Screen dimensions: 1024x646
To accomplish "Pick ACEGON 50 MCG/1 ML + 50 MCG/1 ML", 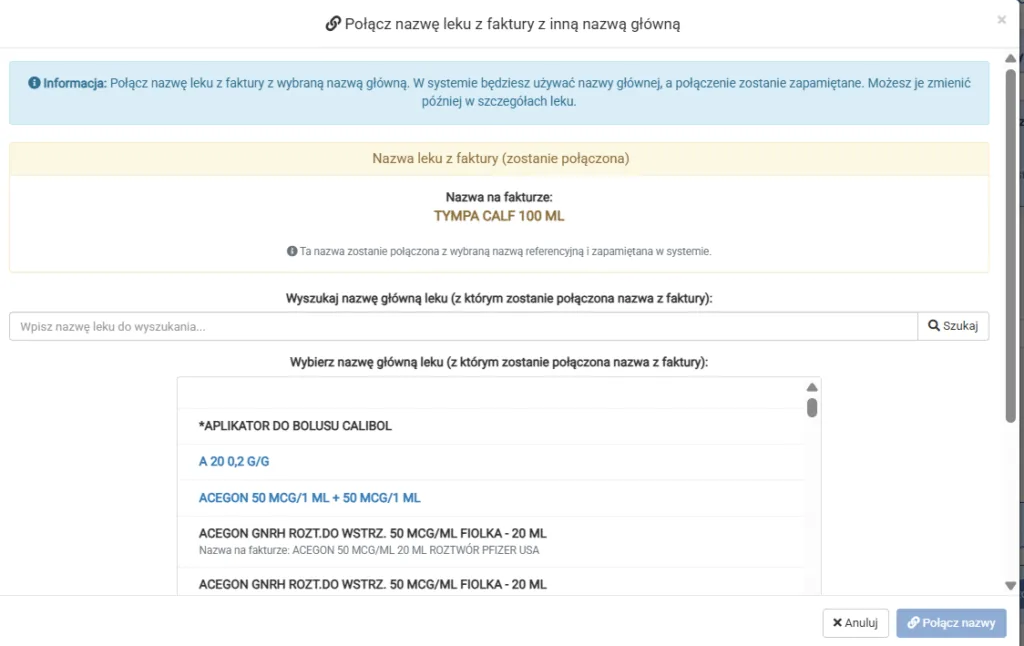I will (490, 498).
